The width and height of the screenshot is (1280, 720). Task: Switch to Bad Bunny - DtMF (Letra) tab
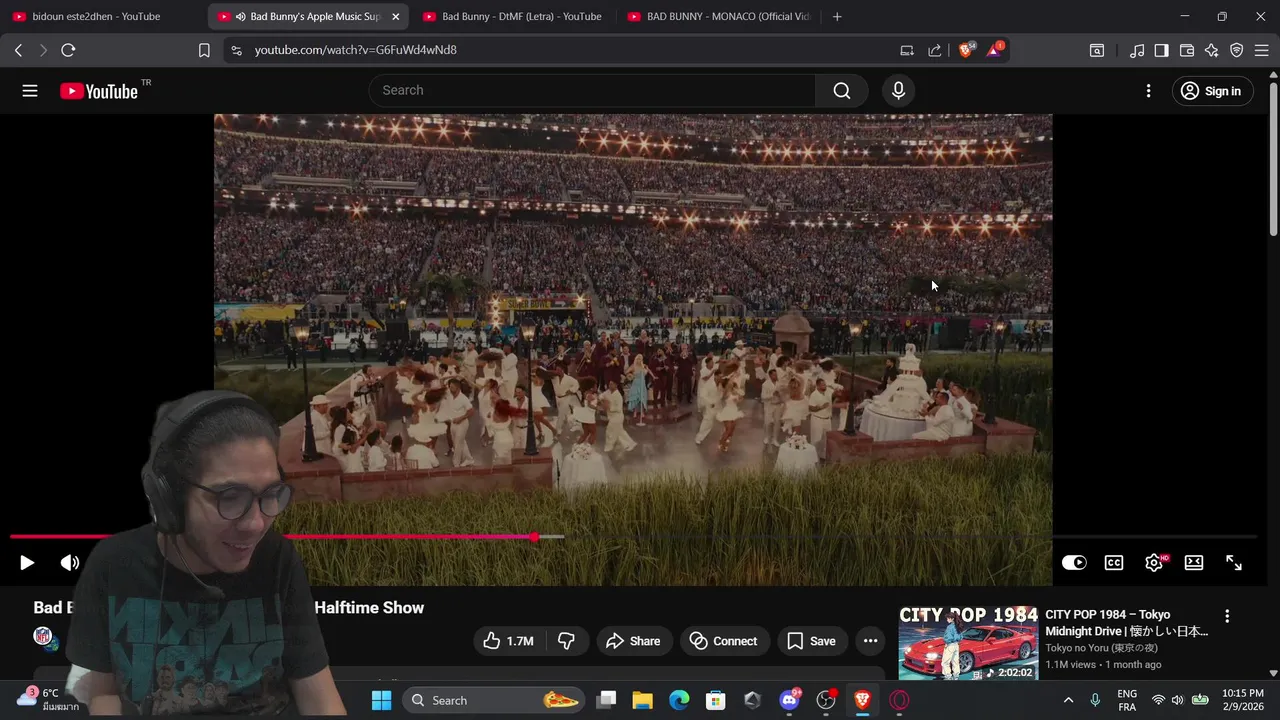click(512, 16)
